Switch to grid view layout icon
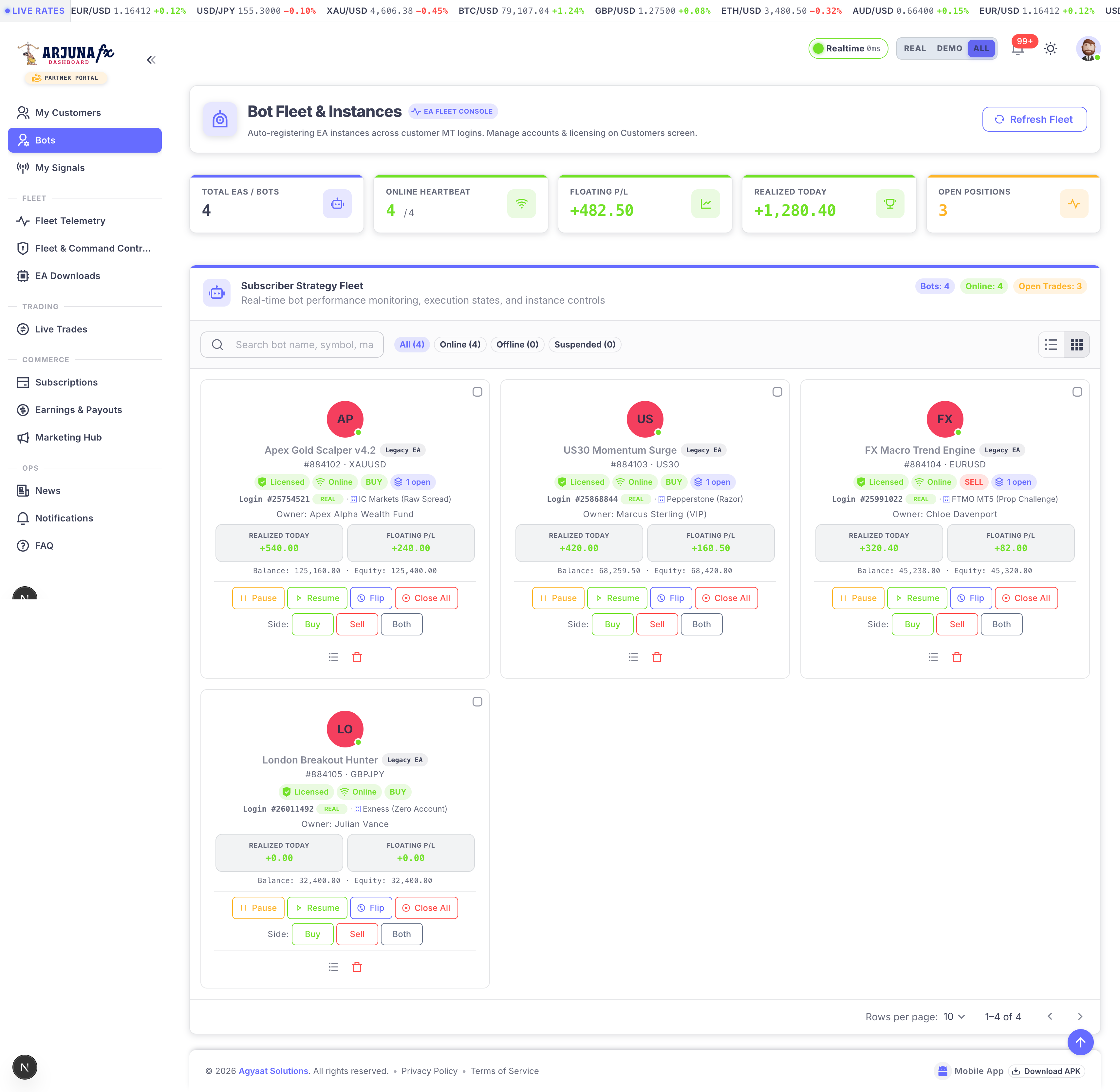The height and width of the screenshot is (1092, 1120). click(1076, 345)
